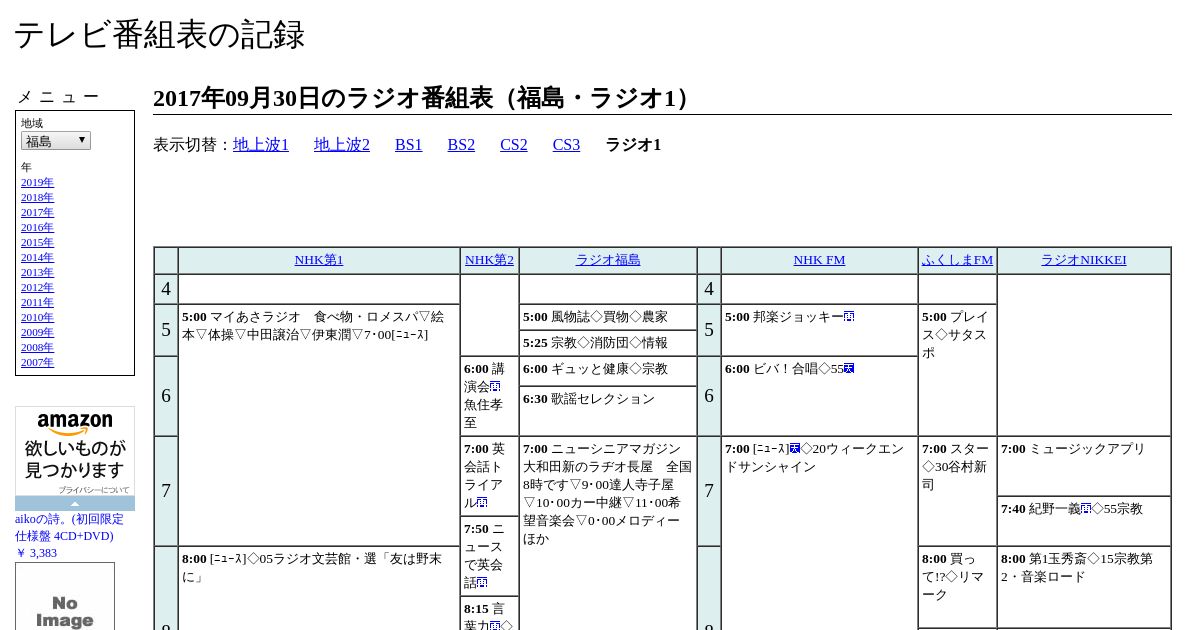The height and width of the screenshot is (630, 1200).
Task: Click the icon after 邦楽ジョッキー
Action: [849, 316]
